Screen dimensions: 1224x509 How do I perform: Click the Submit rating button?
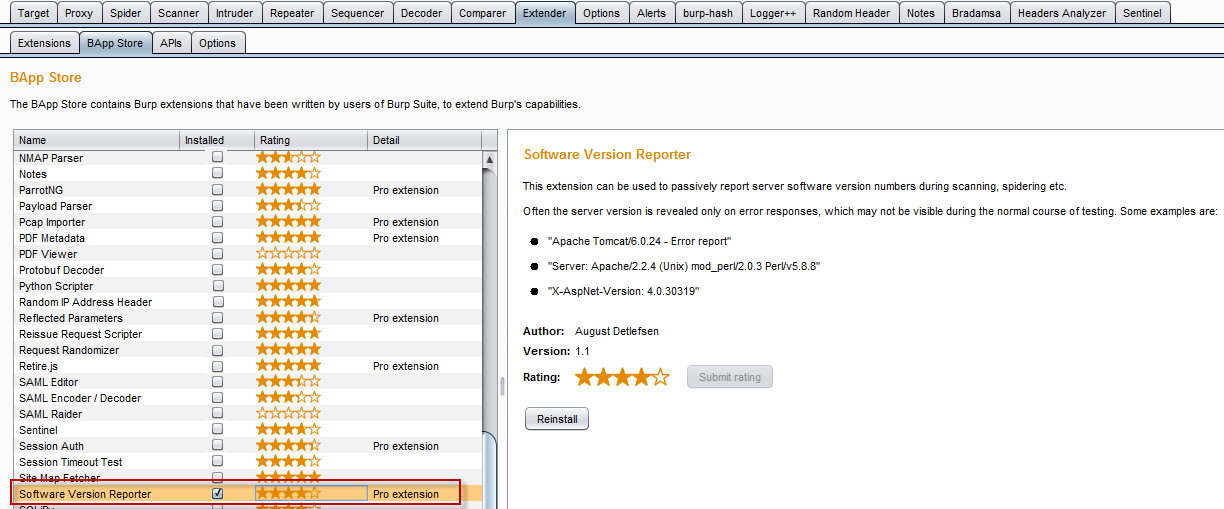pyautogui.click(x=730, y=377)
